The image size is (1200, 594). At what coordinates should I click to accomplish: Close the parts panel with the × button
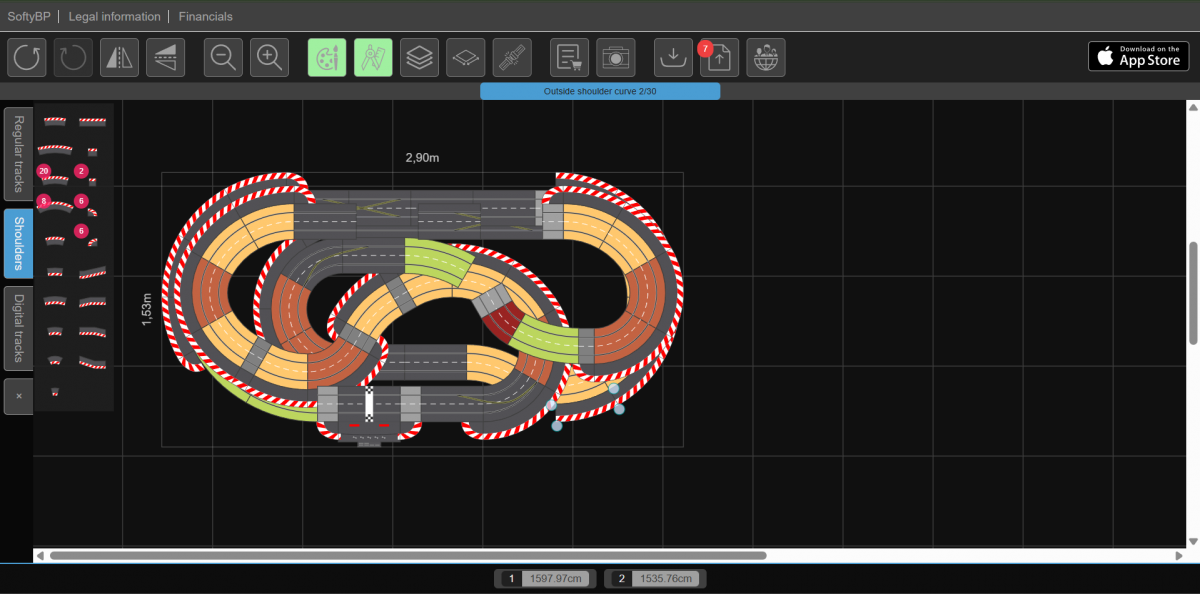click(18, 396)
